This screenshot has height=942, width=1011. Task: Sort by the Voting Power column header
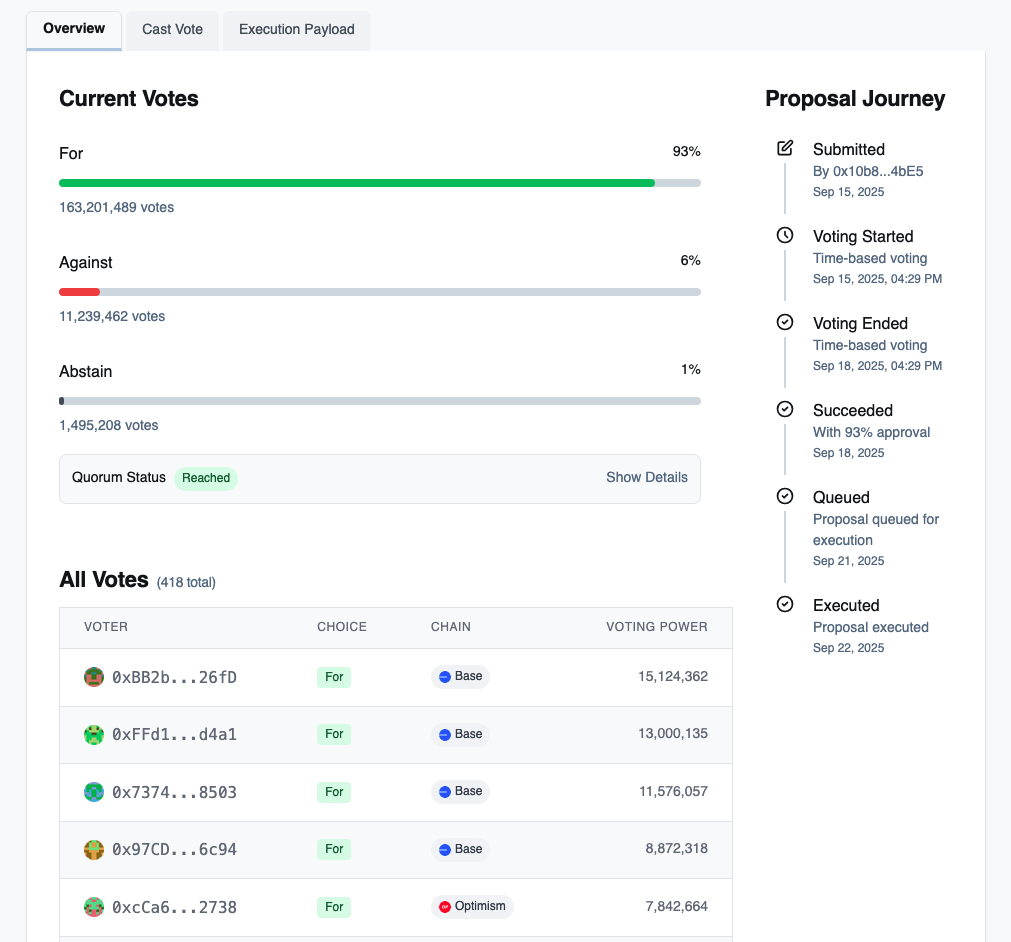click(656, 627)
